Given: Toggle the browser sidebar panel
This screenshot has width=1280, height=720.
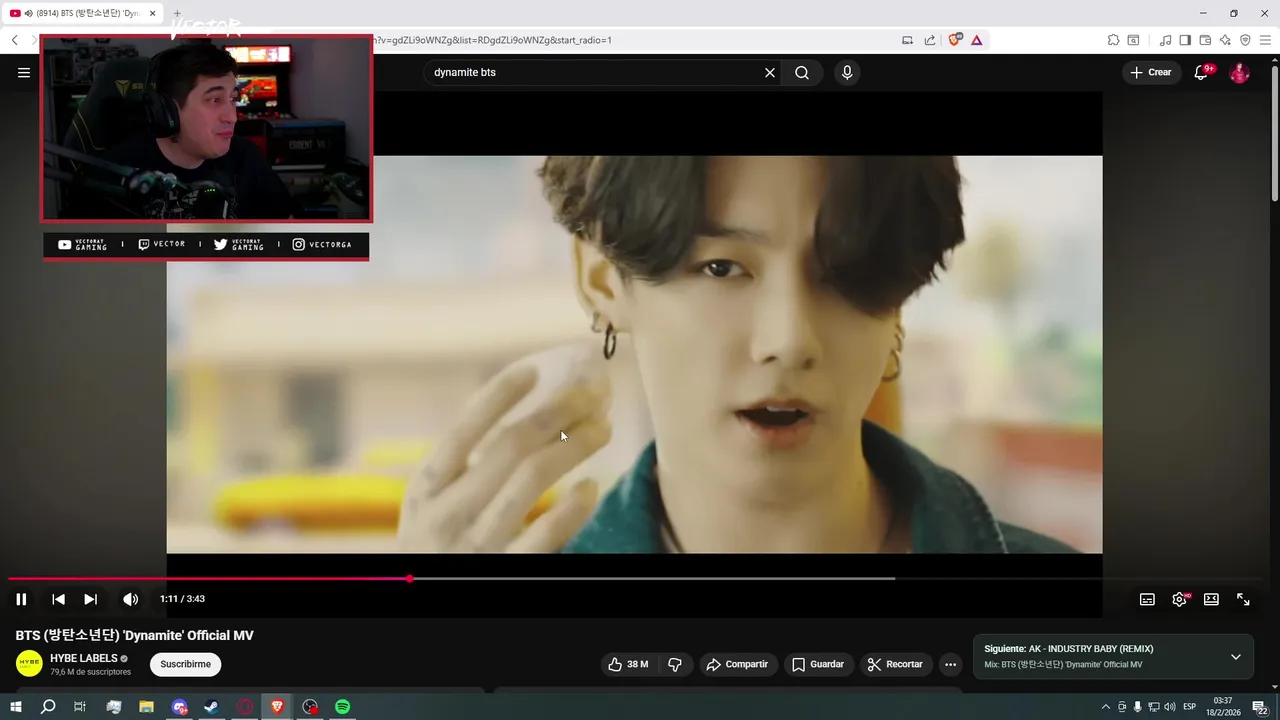Looking at the screenshot, I should (1185, 40).
